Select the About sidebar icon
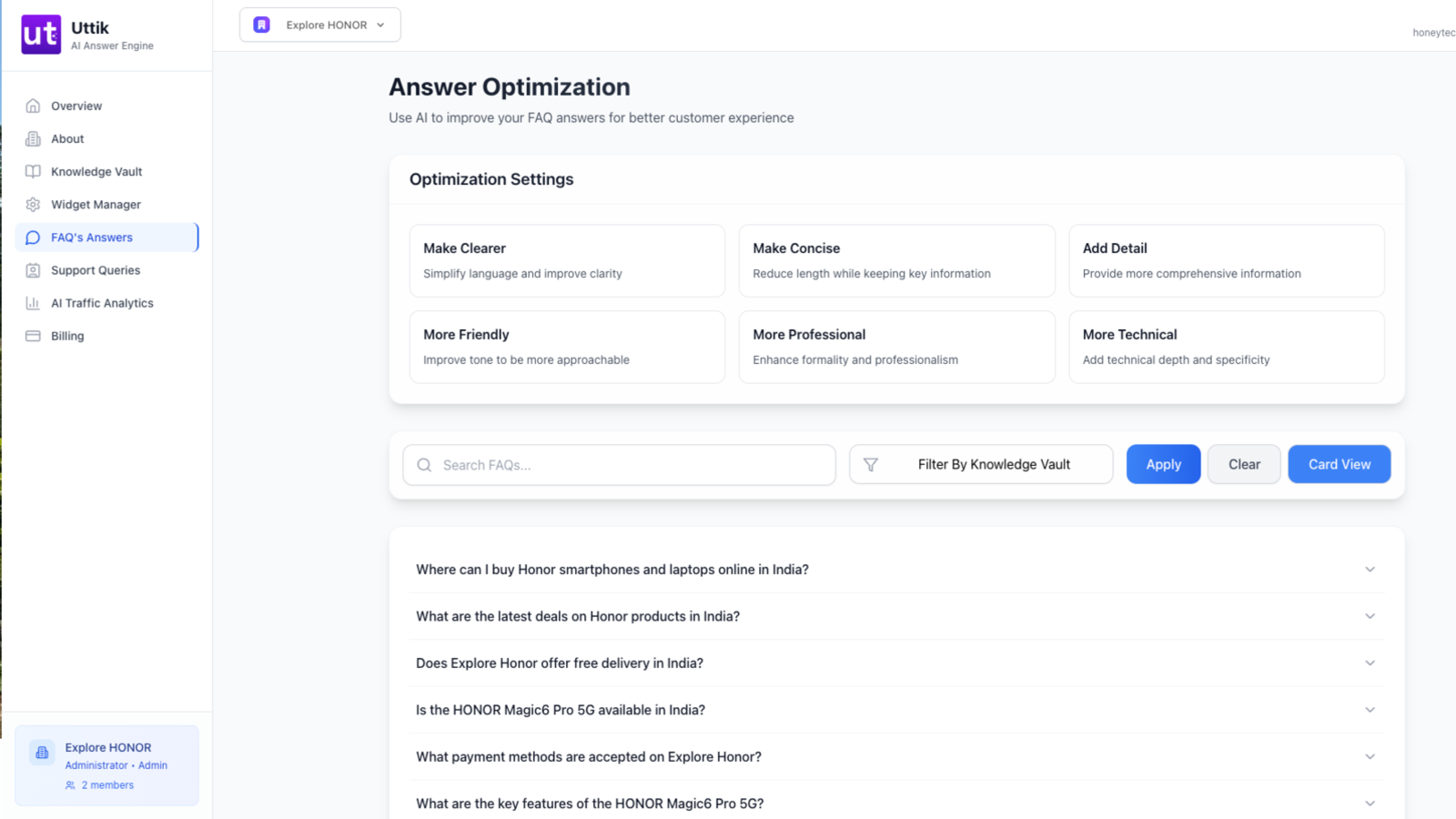This screenshot has height=819, width=1456. [33, 138]
